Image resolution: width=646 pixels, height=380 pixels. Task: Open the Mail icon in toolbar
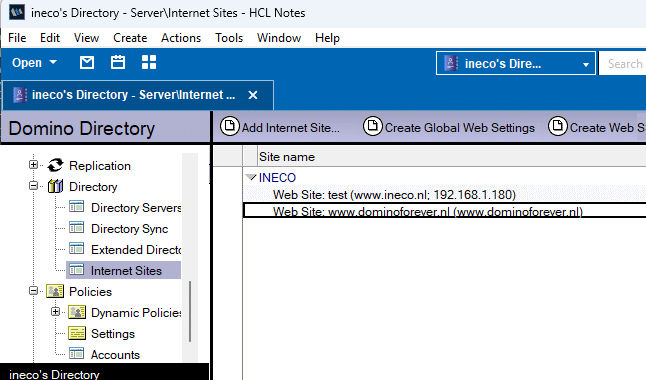(x=87, y=63)
